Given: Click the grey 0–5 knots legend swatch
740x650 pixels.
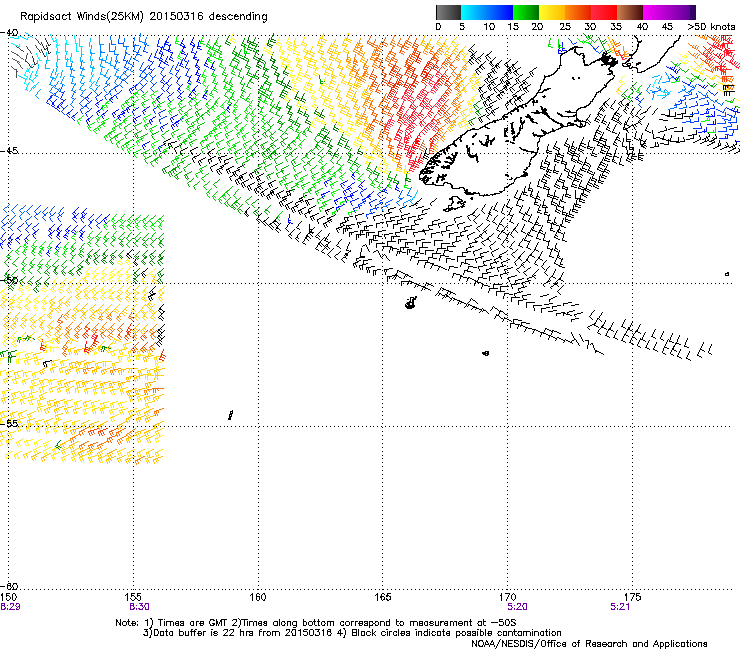Looking at the screenshot, I should click(x=448, y=12).
